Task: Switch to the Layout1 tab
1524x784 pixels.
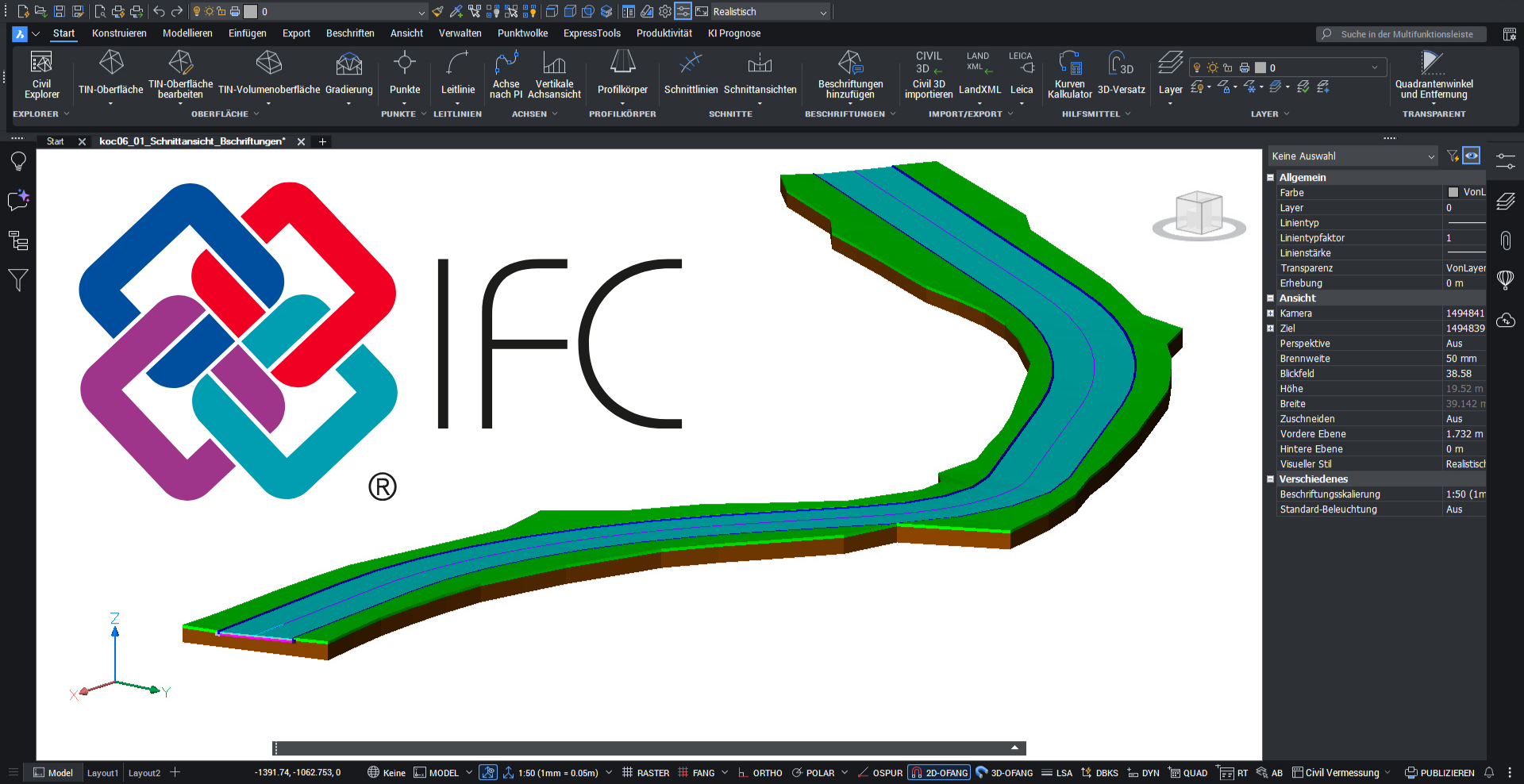Action: pyautogui.click(x=102, y=773)
